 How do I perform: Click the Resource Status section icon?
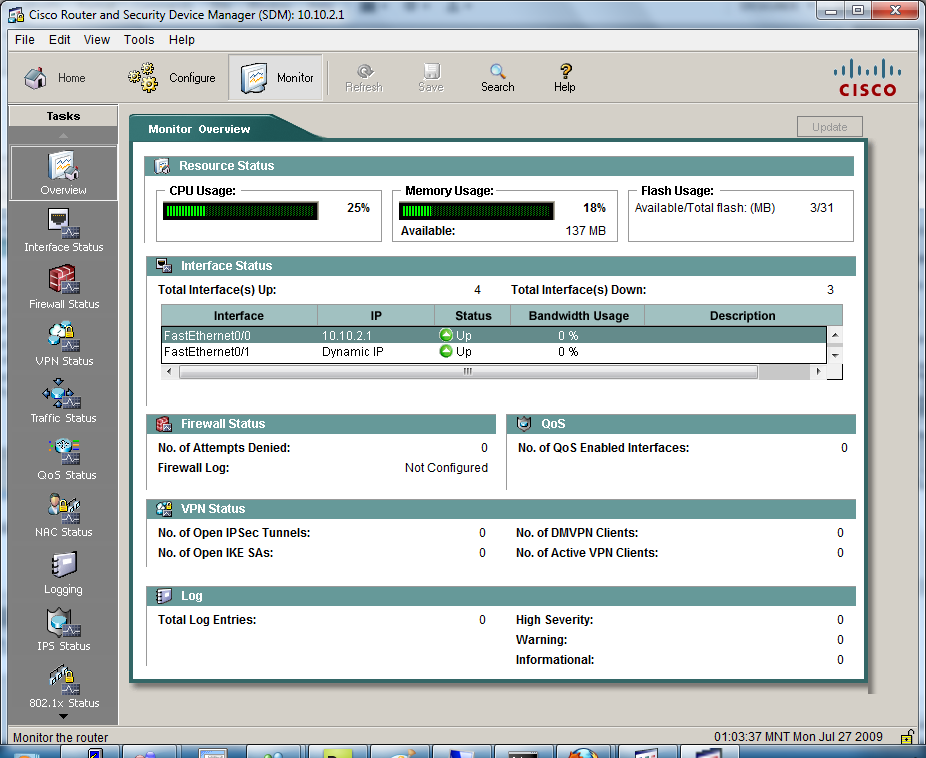tap(162, 166)
